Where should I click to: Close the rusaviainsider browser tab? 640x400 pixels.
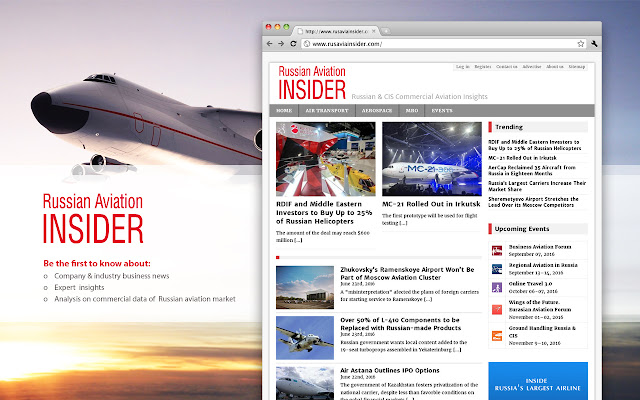point(373,31)
